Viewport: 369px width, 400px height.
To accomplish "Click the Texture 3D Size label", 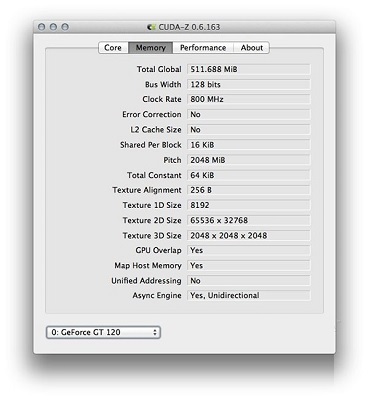I will tap(152, 236).
